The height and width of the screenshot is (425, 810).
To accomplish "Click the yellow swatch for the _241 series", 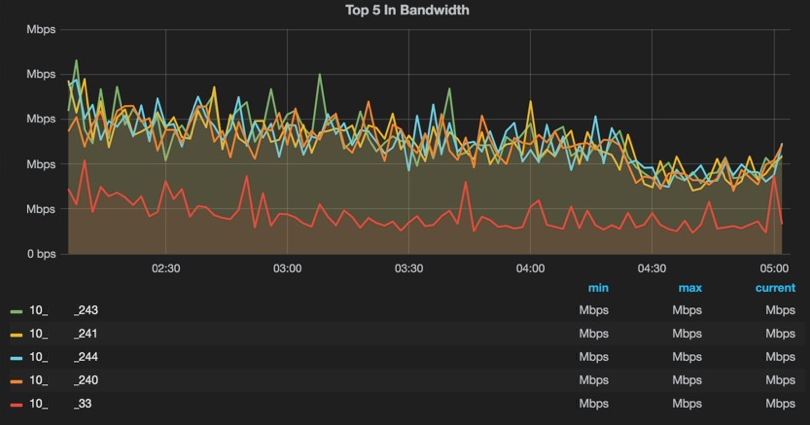I will coord(17,335).
